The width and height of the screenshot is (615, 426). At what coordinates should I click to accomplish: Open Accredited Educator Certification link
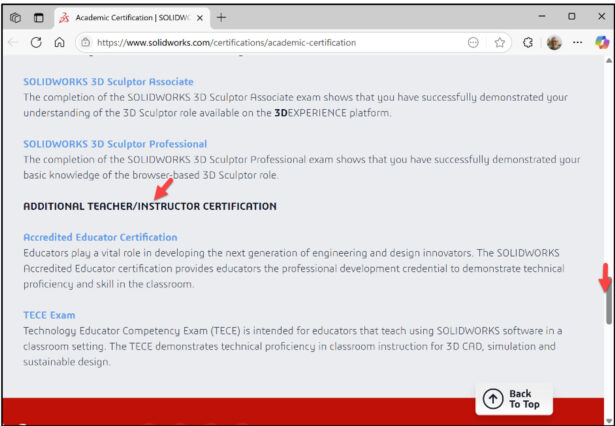coord(100,237)
